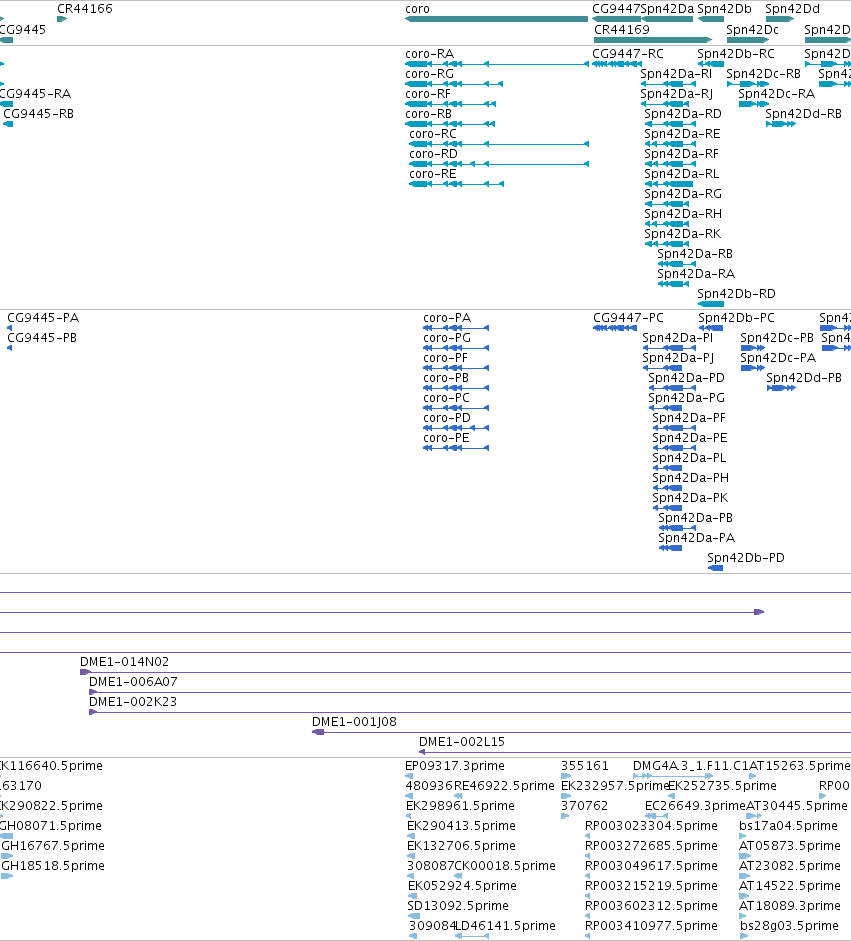Click the bs17a04.5prime EST label
This screenshot has width=851, height=941.
point(788,825)
